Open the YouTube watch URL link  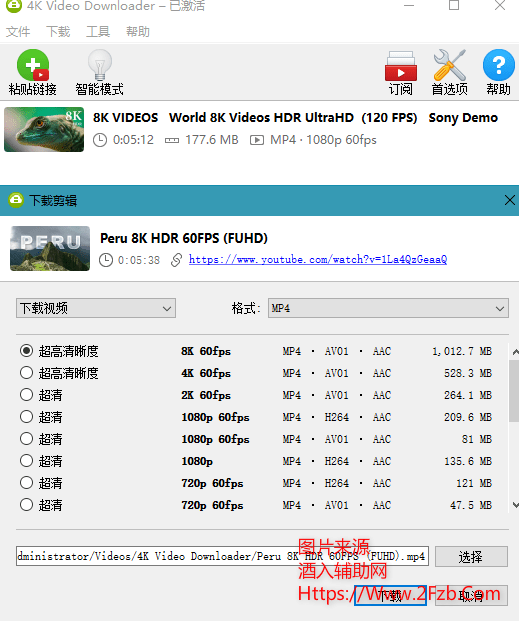click(318, 260)
